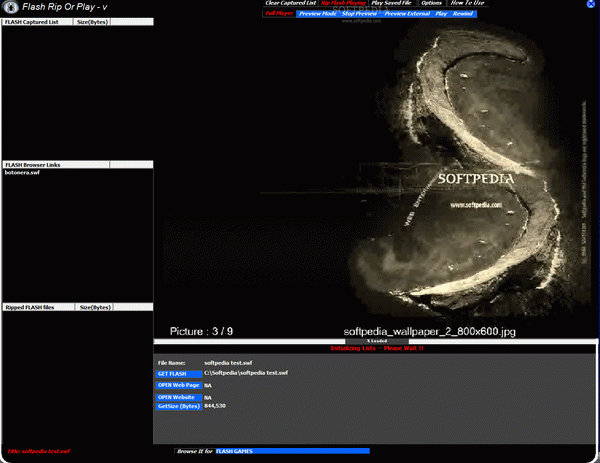The width and height of the screenshot is (600, 463).
Task: Click the loading progress bar
Action: pyautogui.click(x=375, y=341)
